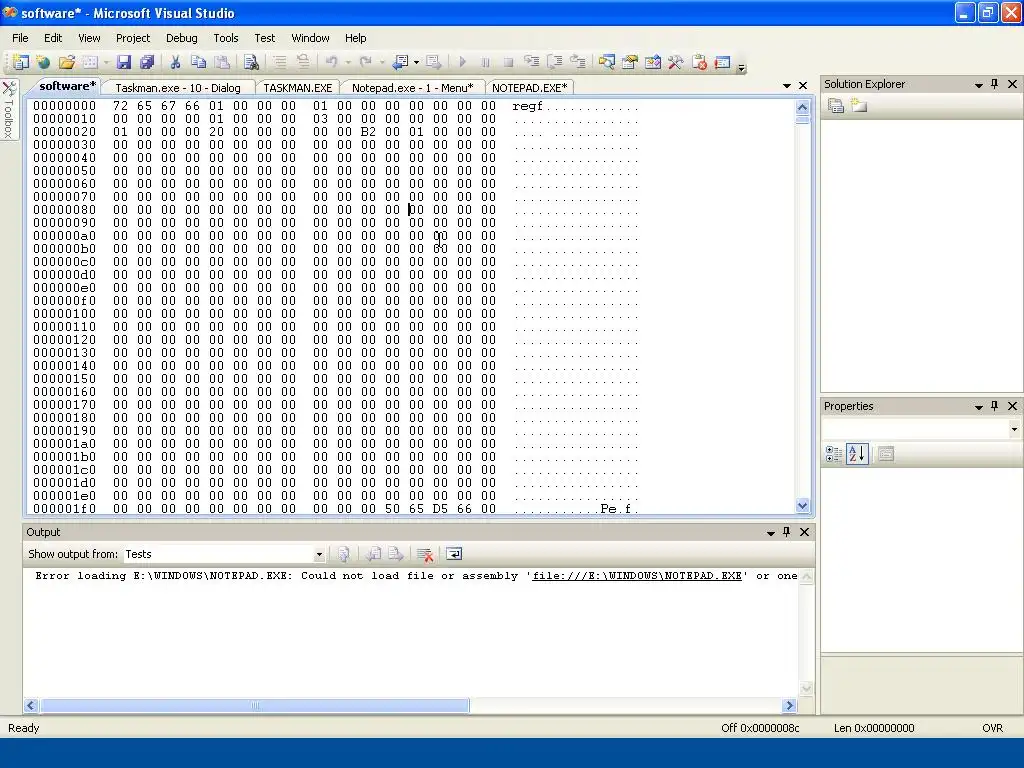Open the Tools menu

[x=225, y=38]
